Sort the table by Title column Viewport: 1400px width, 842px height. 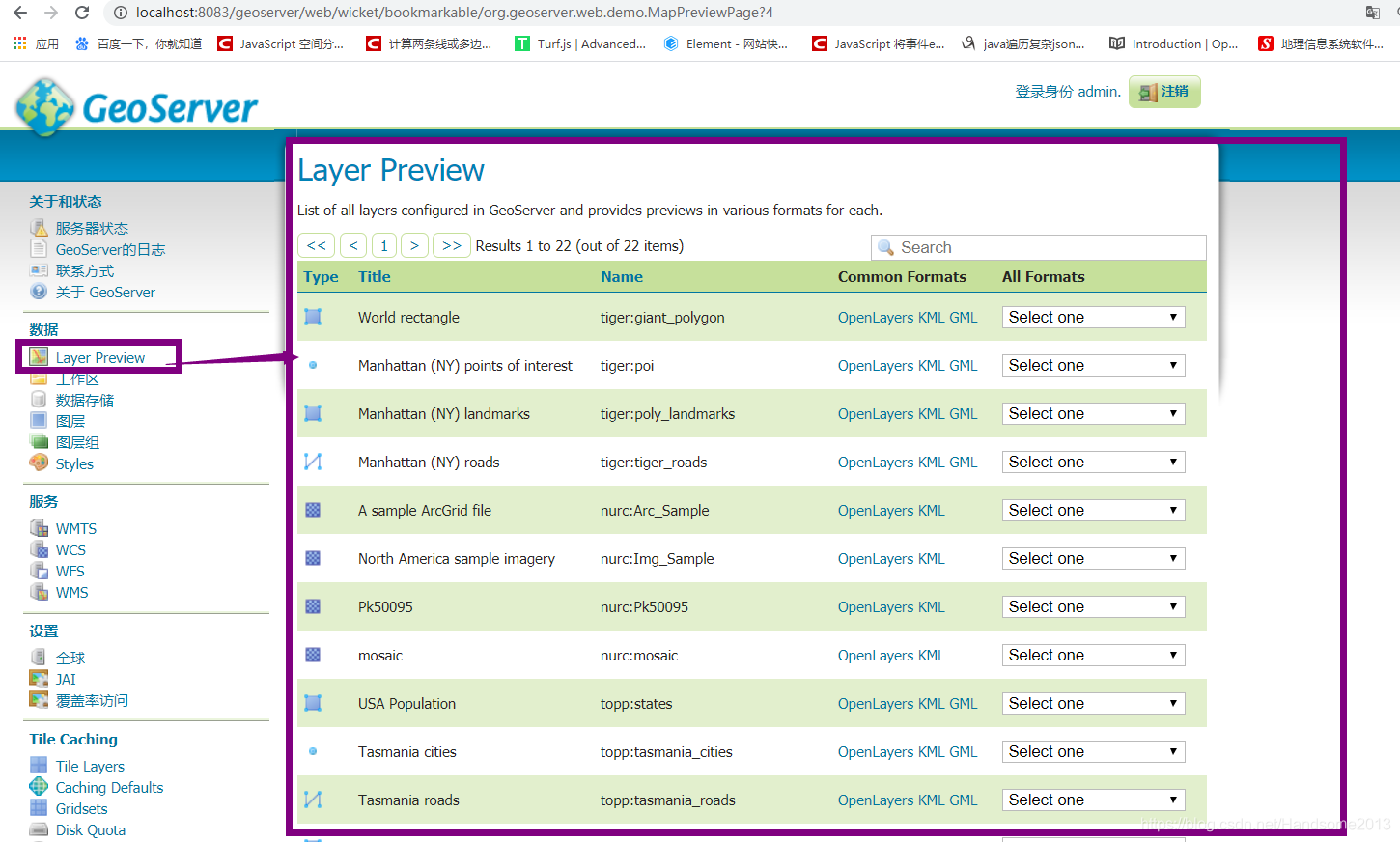point(375,277)
